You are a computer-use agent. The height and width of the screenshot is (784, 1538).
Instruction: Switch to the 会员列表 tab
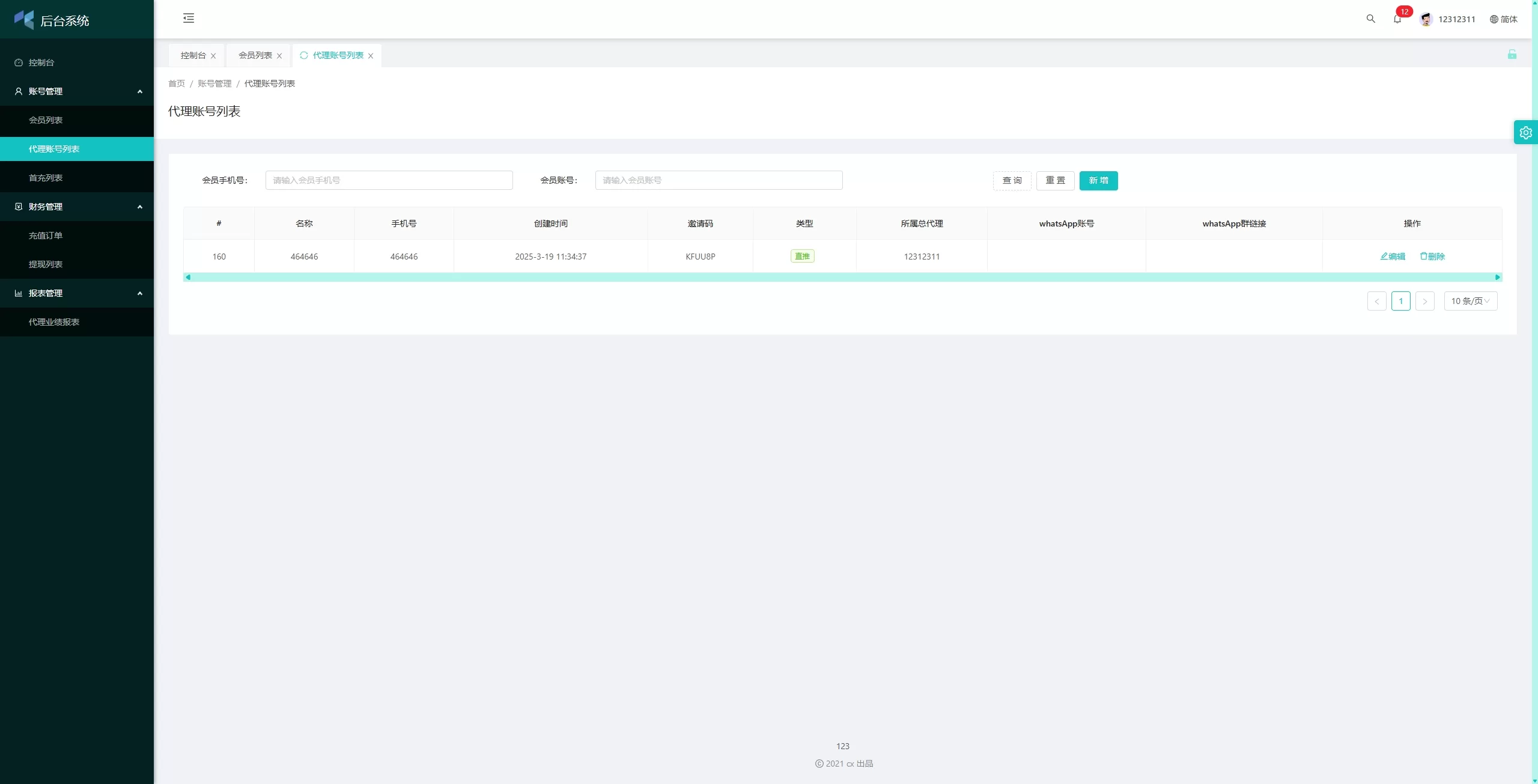[255, 55]
